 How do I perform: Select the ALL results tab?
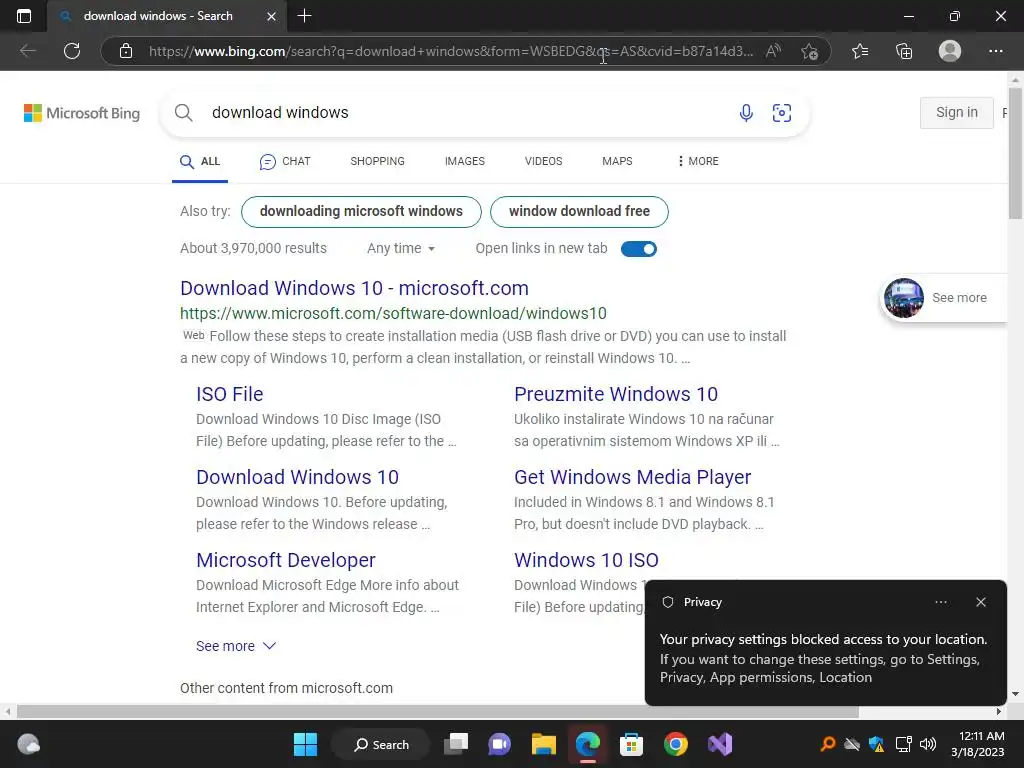(200, 161)
